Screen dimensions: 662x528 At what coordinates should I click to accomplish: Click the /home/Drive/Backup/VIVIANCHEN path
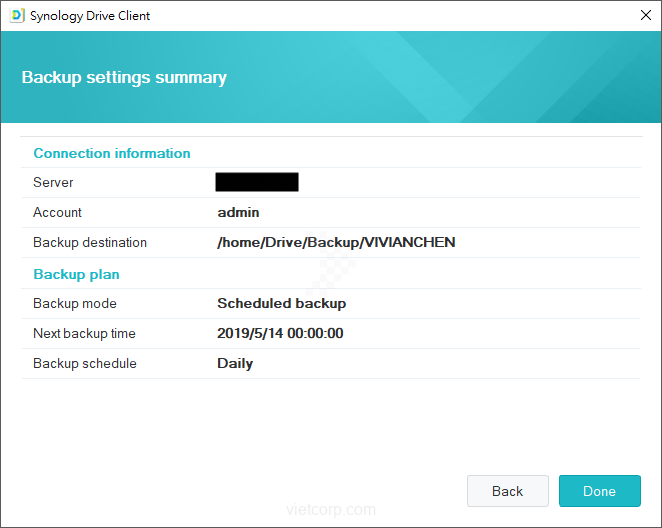336,243
